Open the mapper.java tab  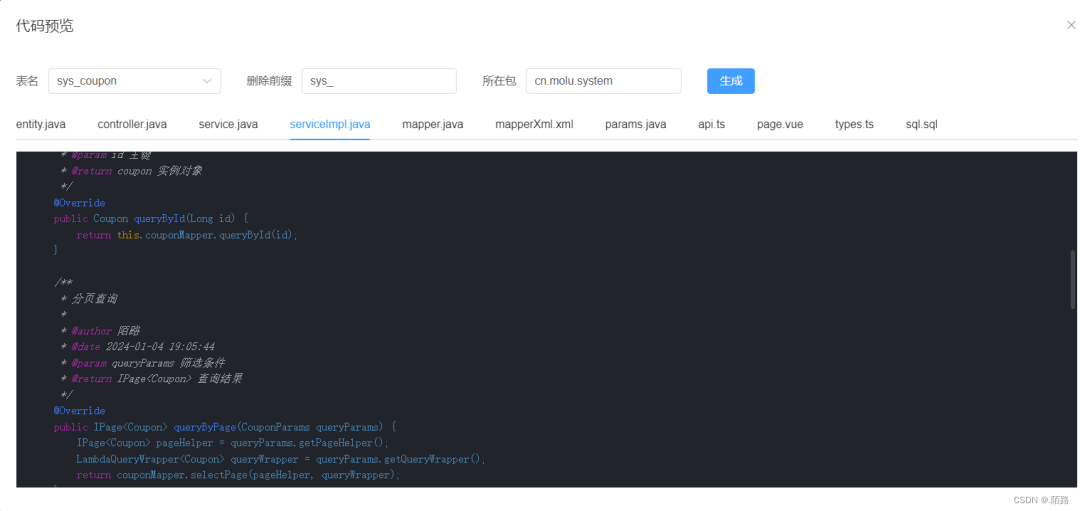(x=433, y=125)
